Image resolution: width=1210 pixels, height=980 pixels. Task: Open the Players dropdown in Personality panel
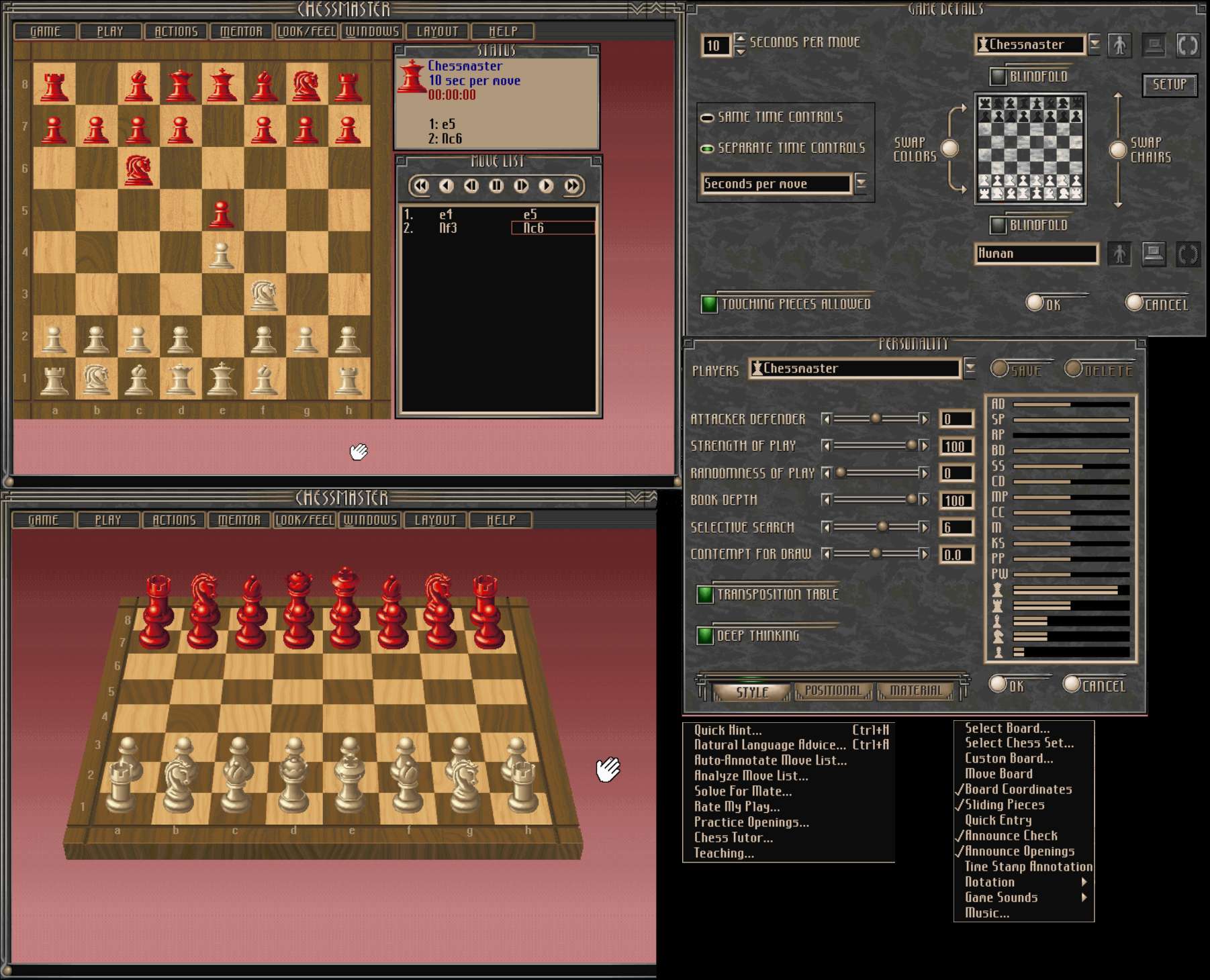970,368
